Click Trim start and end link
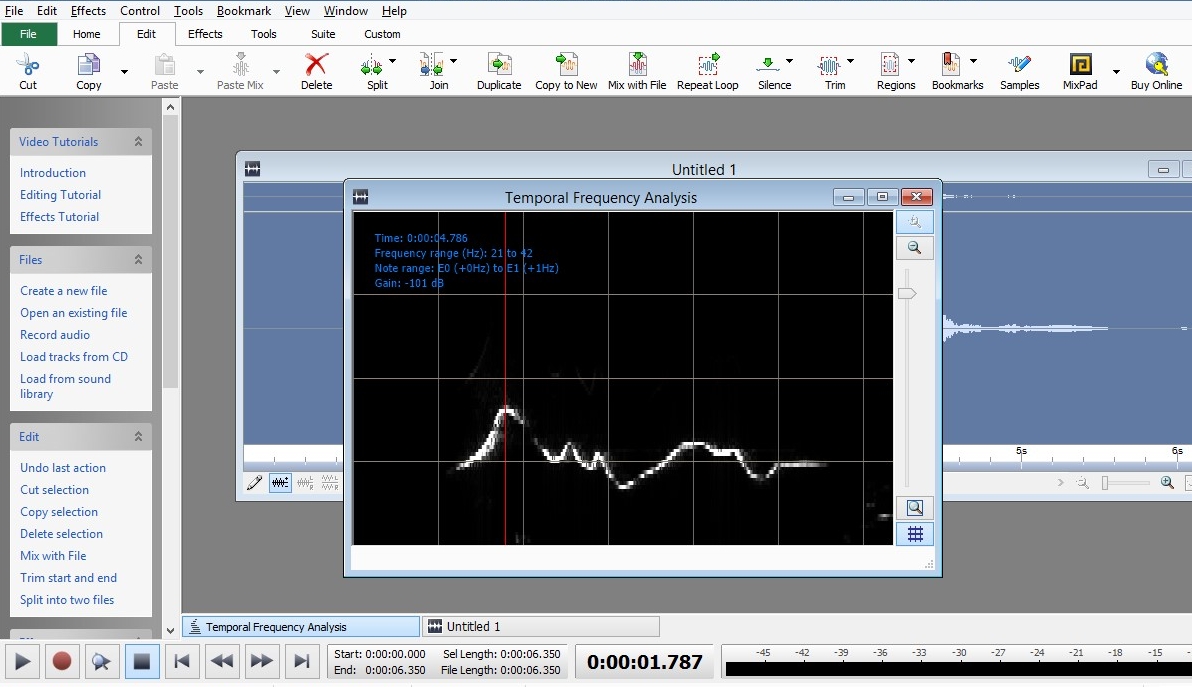 [x=68, y=578]
